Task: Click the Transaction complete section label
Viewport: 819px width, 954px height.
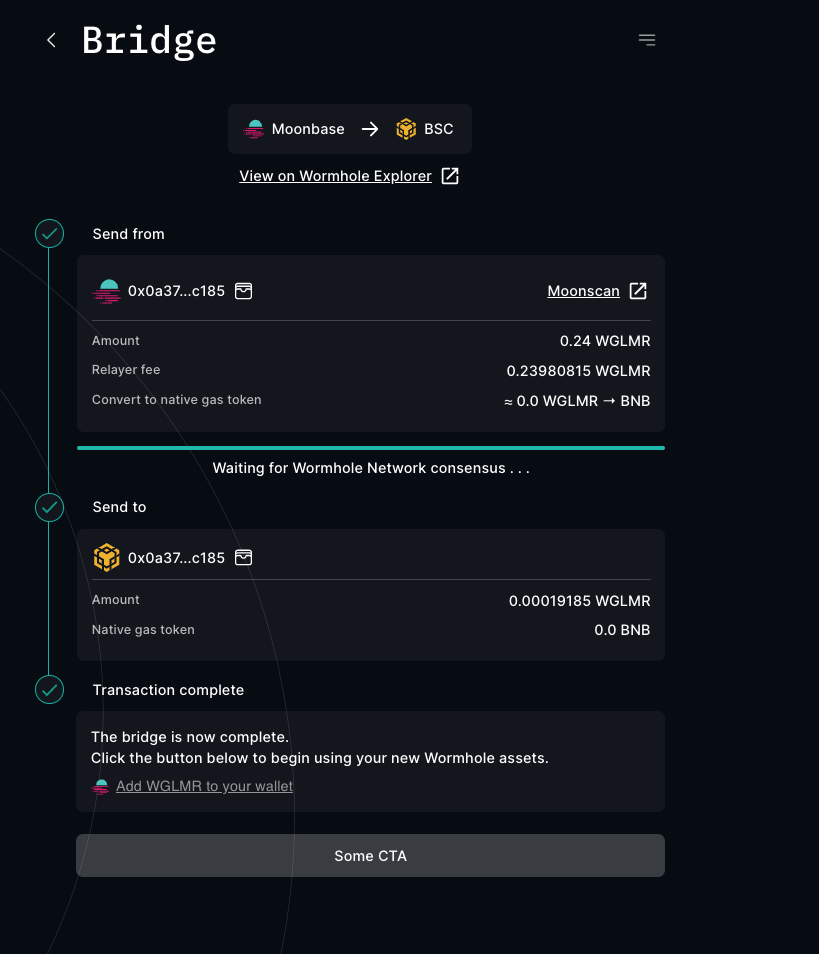Action: coord(167,689)
